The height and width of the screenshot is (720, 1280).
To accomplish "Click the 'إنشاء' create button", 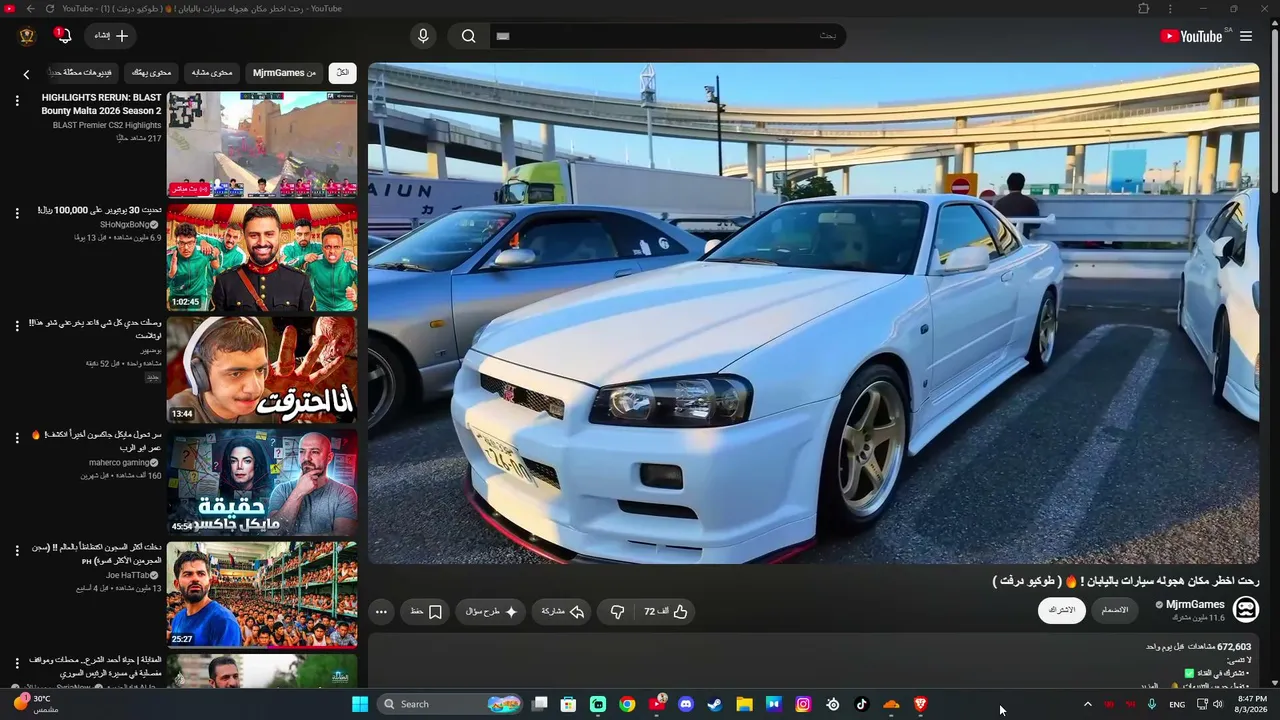I will (x=111, y=36).
